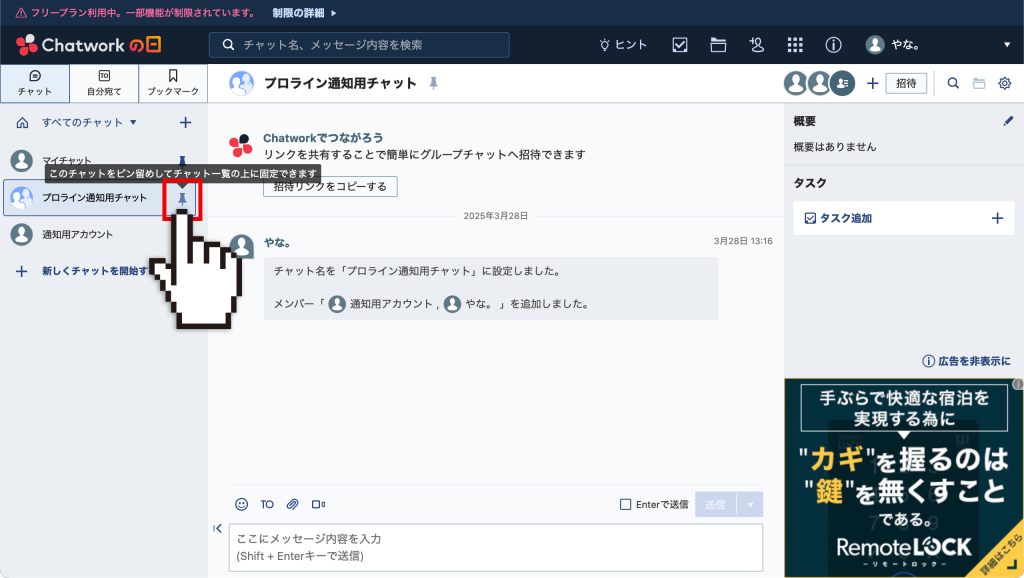Switch to the ブックマーク tab
This screenshot has height=578, width=1024.
(172, 83)
